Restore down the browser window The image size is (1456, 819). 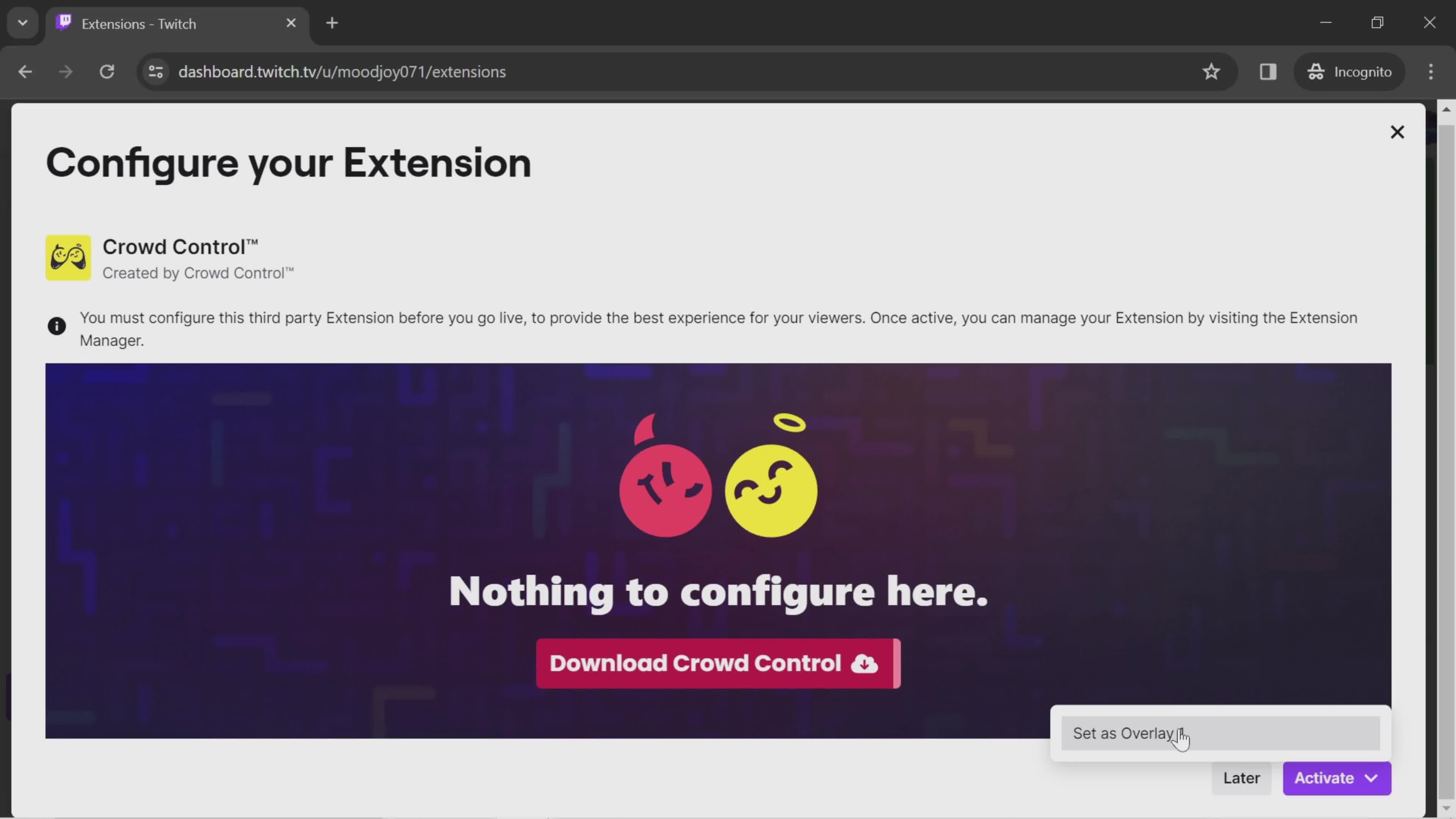tap(1378, 23)
